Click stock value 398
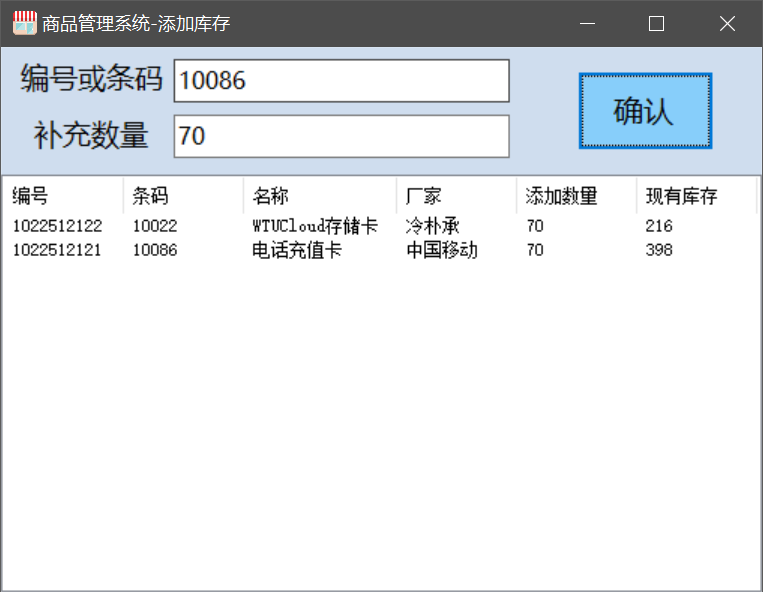The image size is (763, 592). click(x=659, y=250)
